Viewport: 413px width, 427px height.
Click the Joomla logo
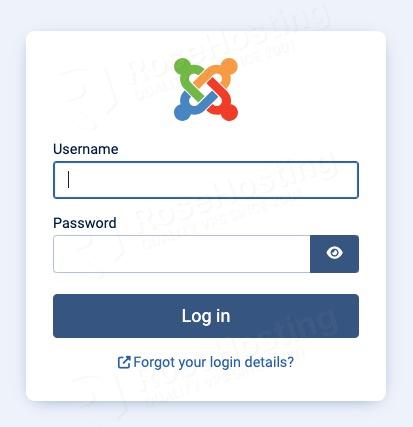(x=206, y=90)
